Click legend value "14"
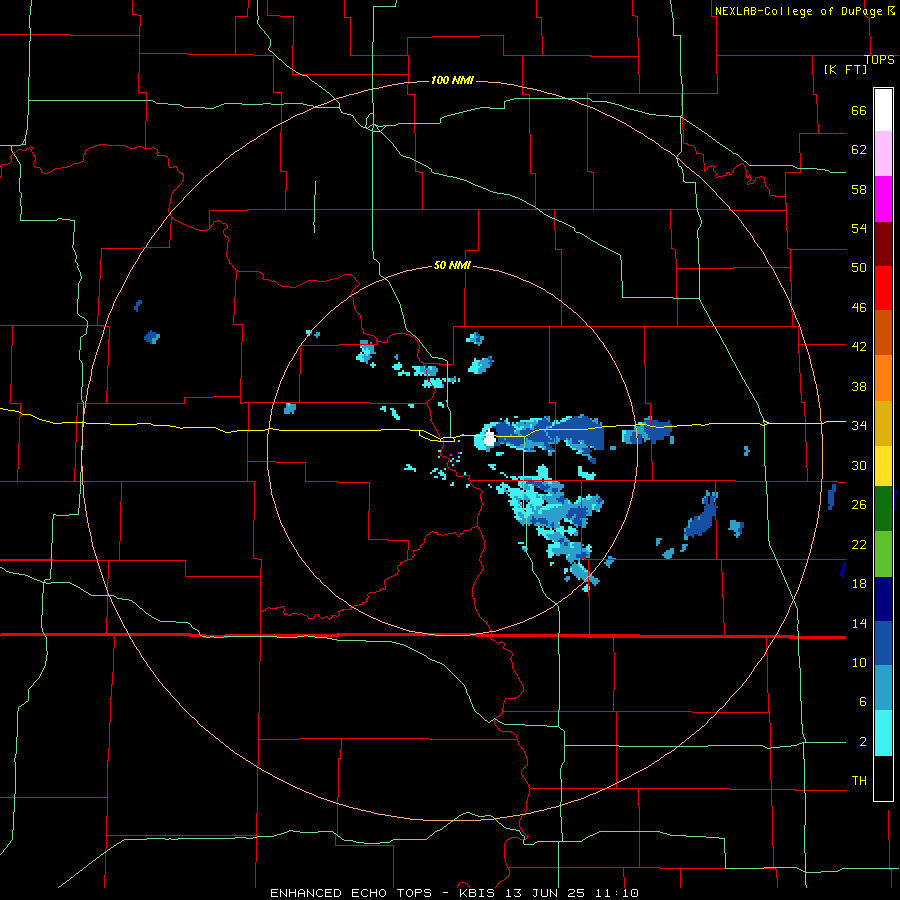The image size is (900, 900). (859, 623)
